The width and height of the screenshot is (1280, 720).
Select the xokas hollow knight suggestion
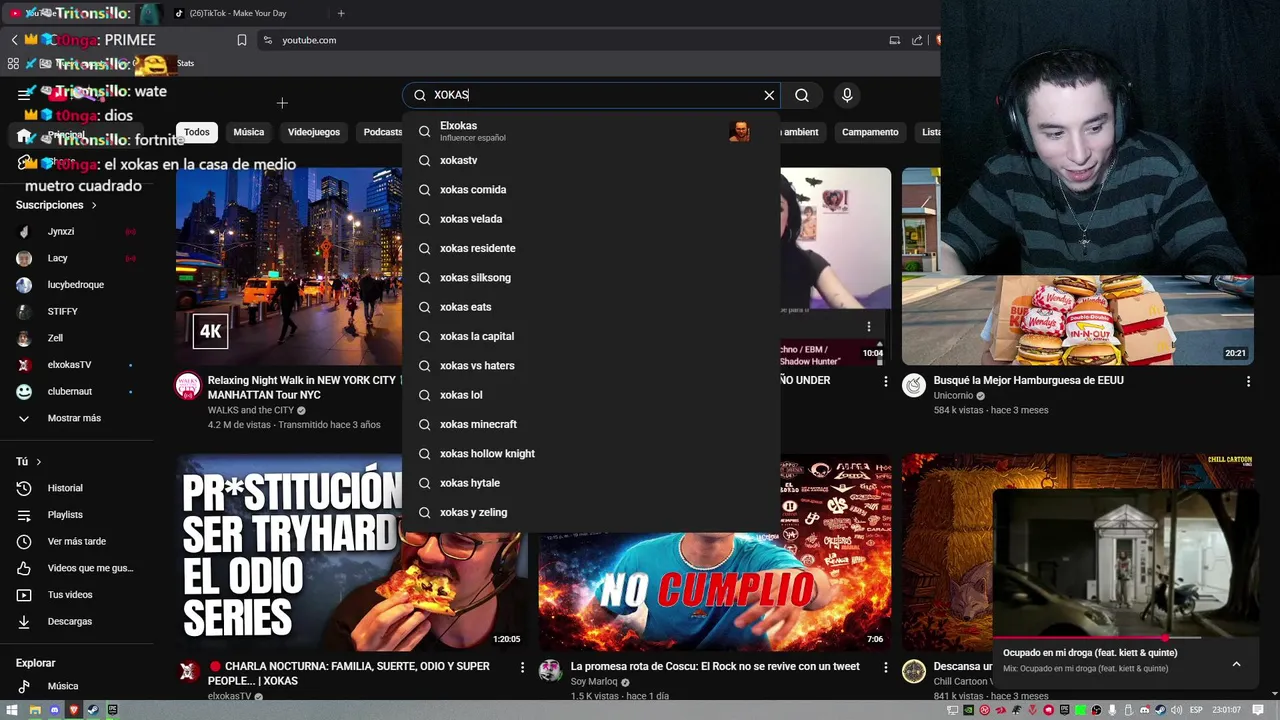tap(591, 453)
